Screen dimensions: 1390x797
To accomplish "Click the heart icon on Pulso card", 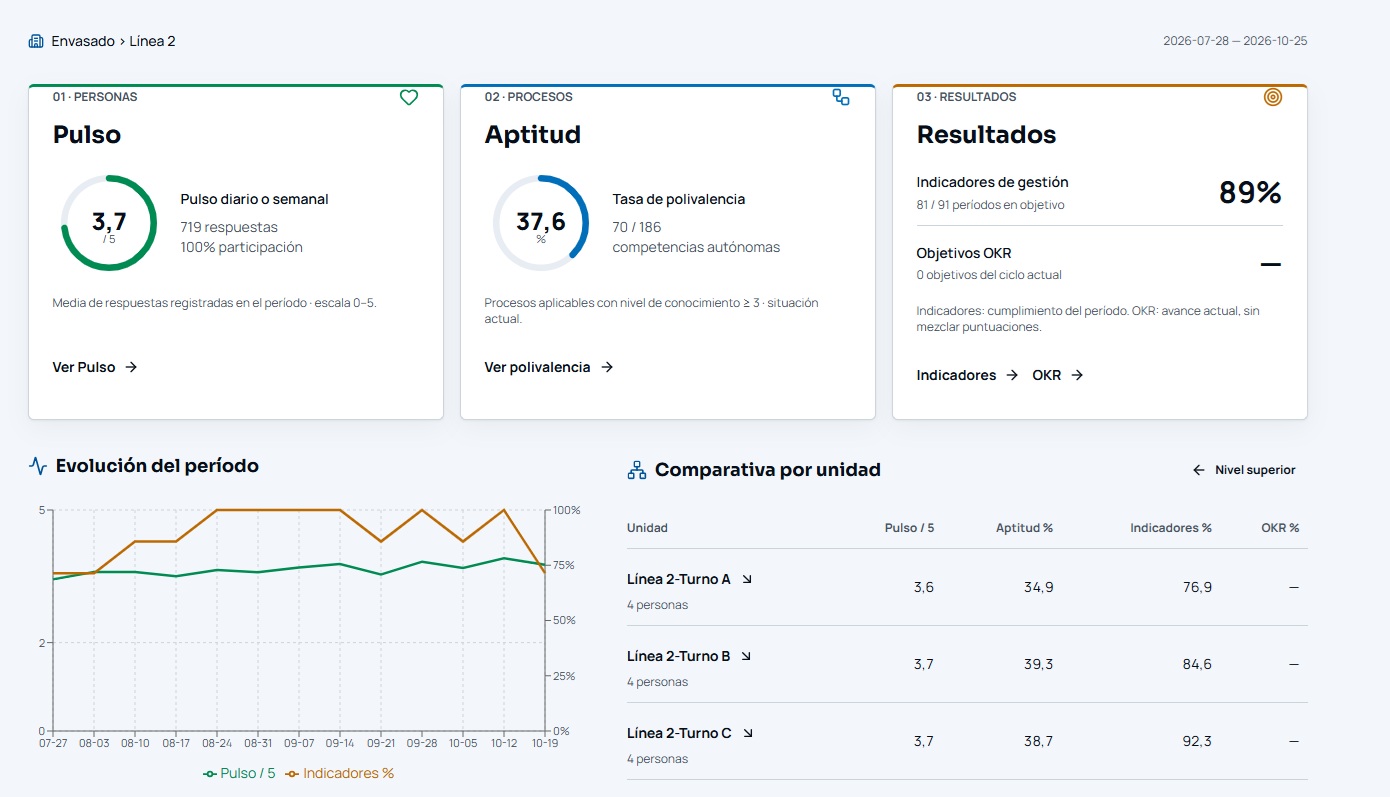I will [409, 97].
